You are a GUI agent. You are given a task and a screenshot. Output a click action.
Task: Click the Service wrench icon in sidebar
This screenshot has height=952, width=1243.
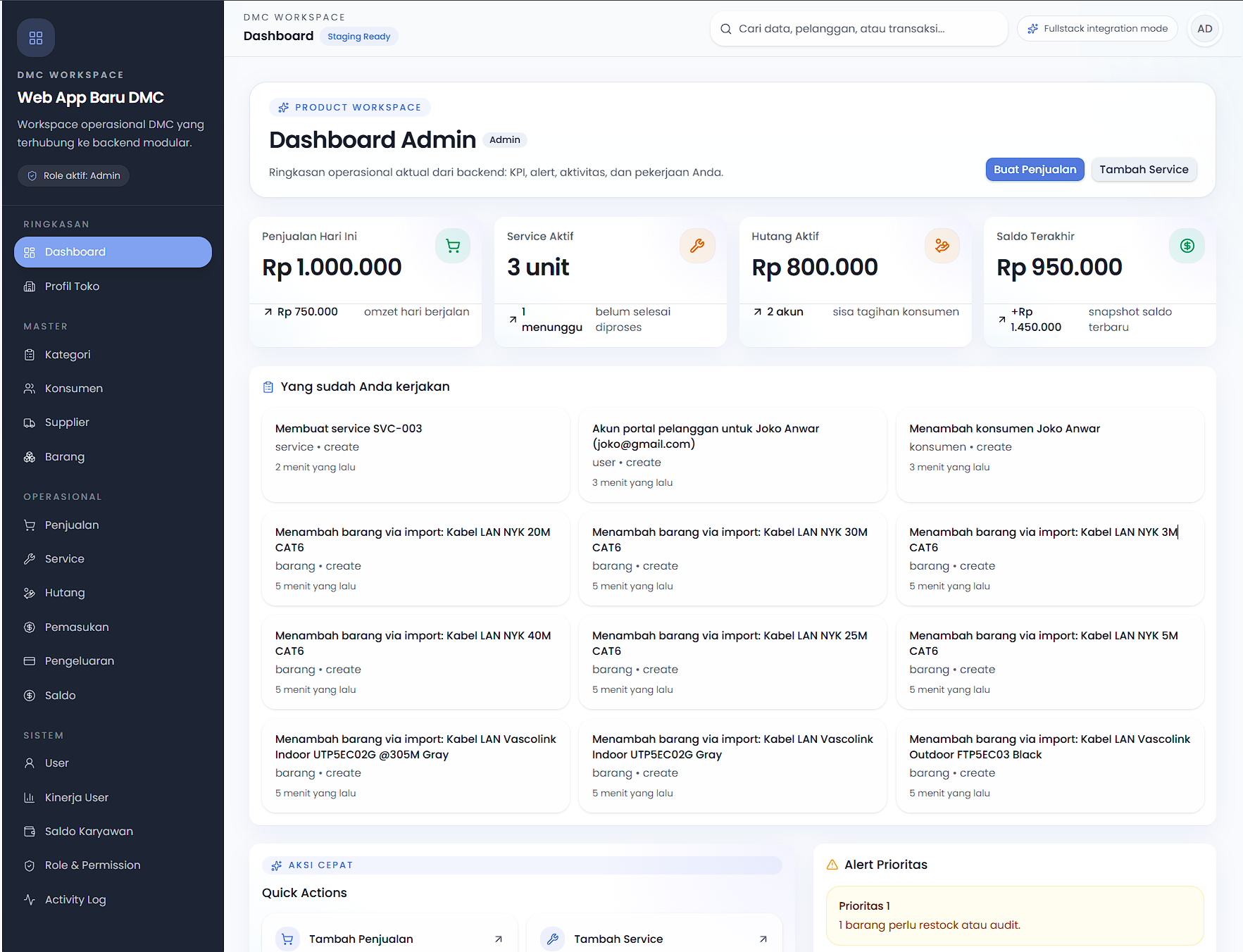pos(30,559)
